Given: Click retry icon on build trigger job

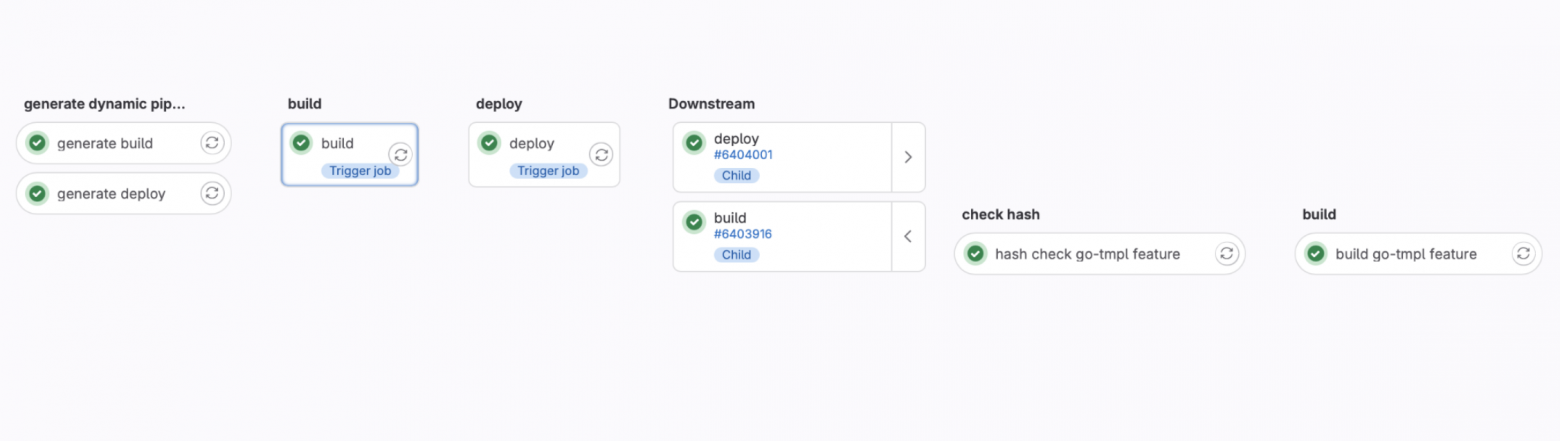Looking at the screenshot, I should pos(400,154).
